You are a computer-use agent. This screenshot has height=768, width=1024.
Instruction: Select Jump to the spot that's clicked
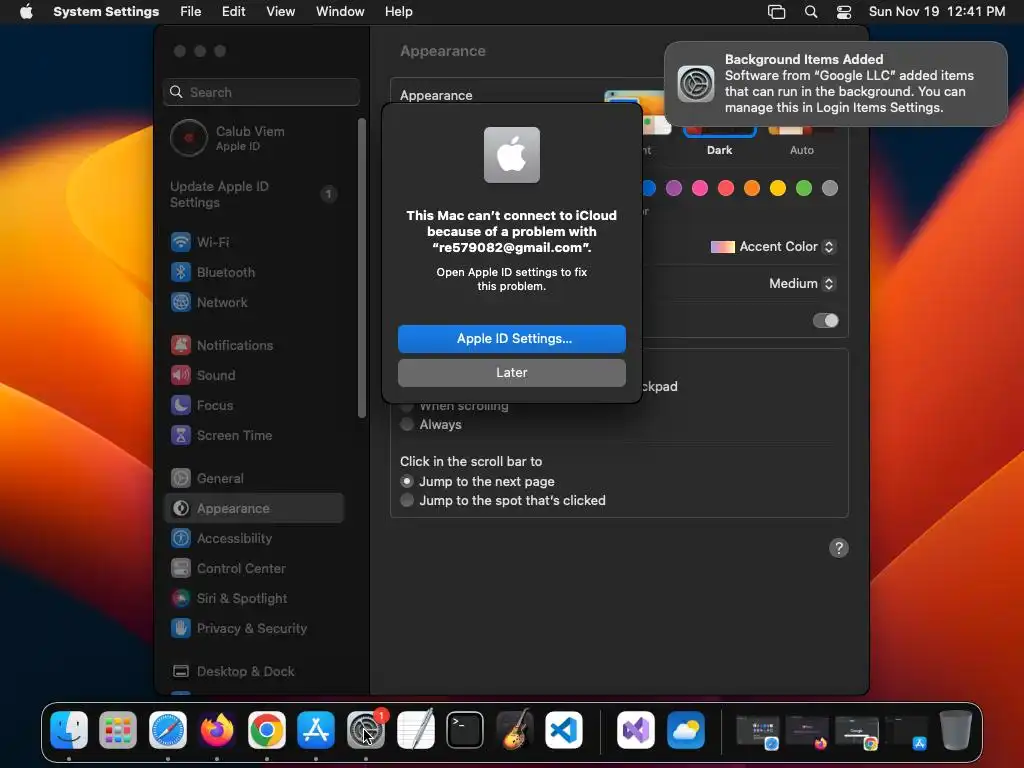click(503, 500)
